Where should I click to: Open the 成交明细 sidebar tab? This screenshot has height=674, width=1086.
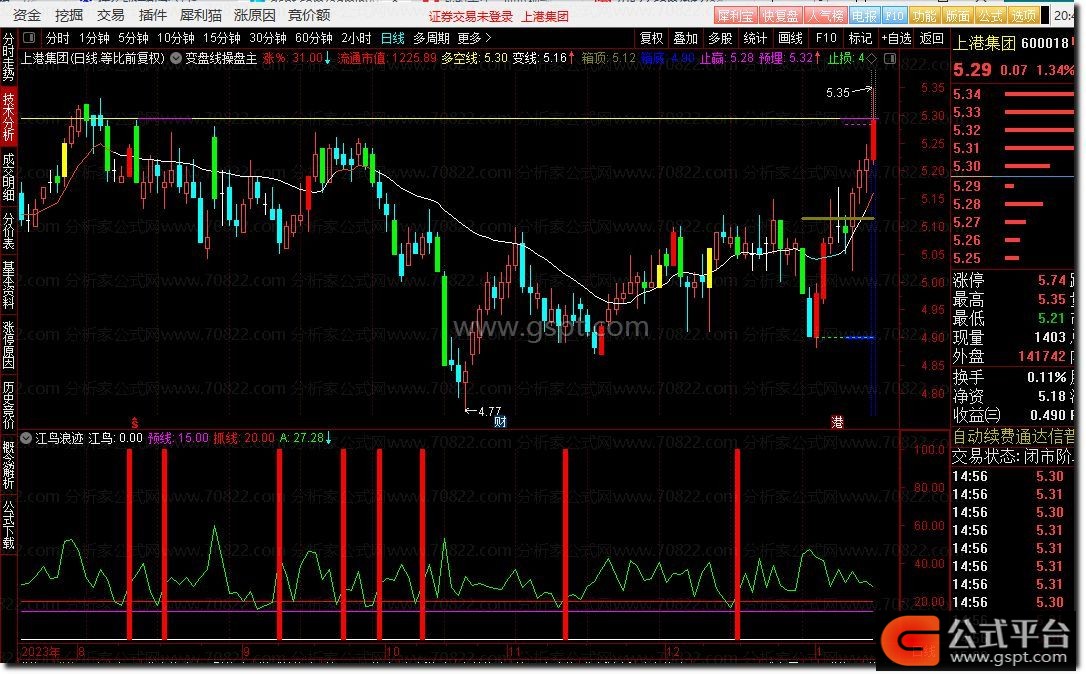[x=8, y=176]
